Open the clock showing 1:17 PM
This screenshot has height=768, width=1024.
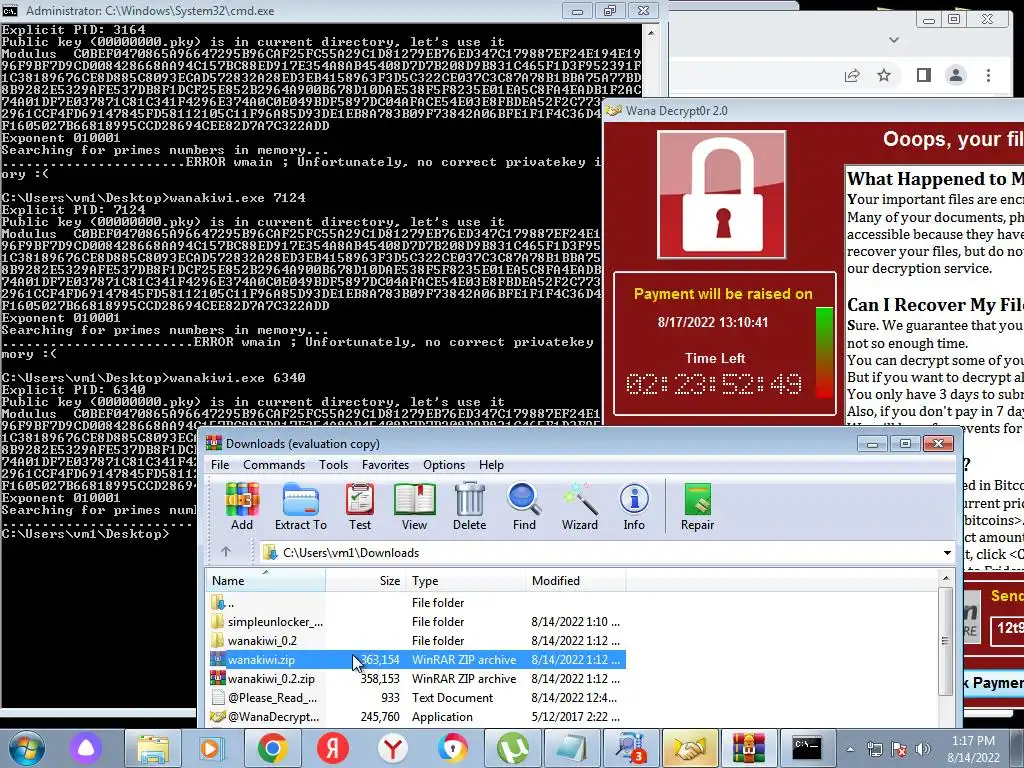tap(973, 748)
